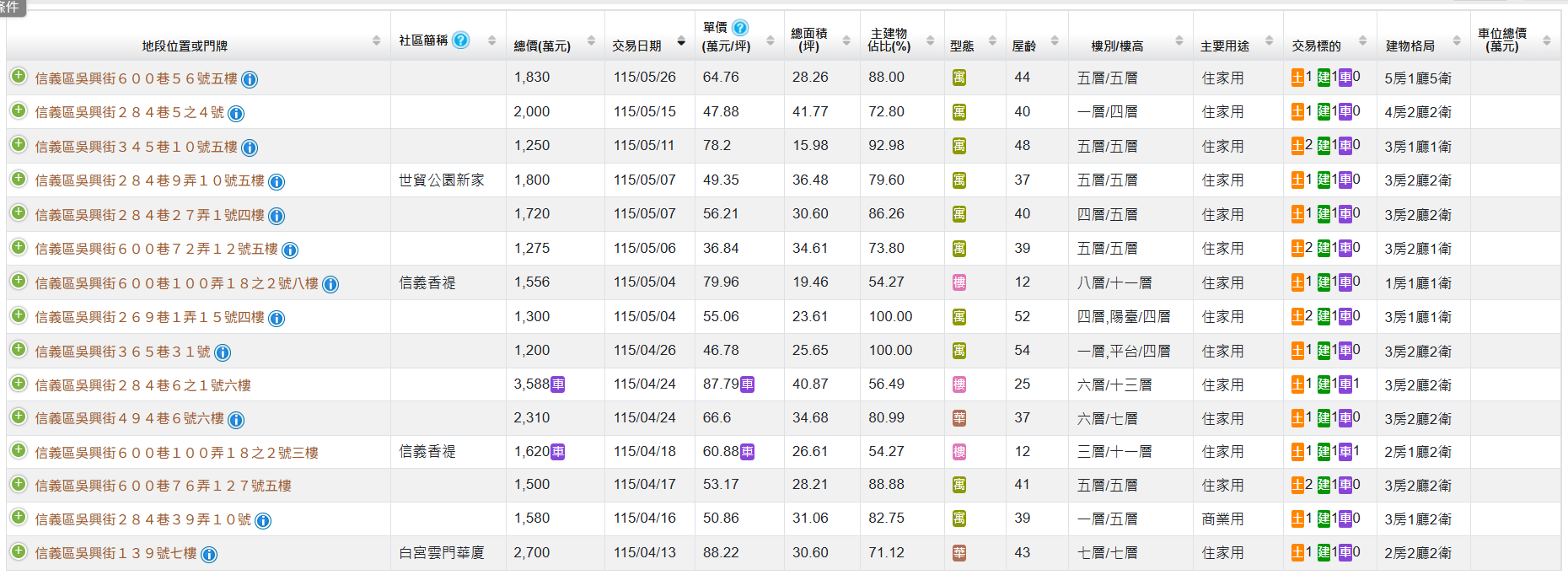Click community name 白宮雲門華廈
1568x575 pixels.
pos(441,553)
